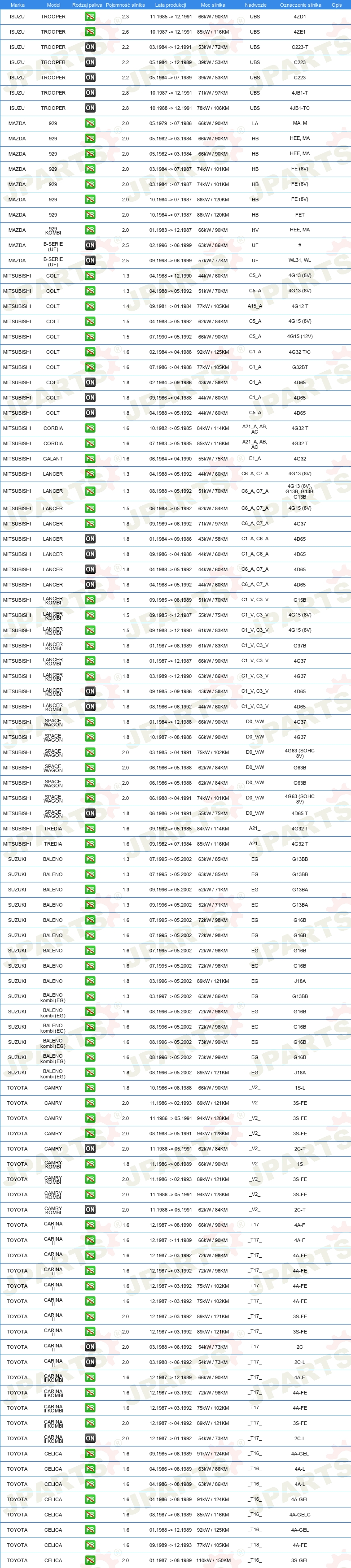Click petrol icon in Colt 4G15 (12V) row
351x1568 pixels.
(90, 337)
